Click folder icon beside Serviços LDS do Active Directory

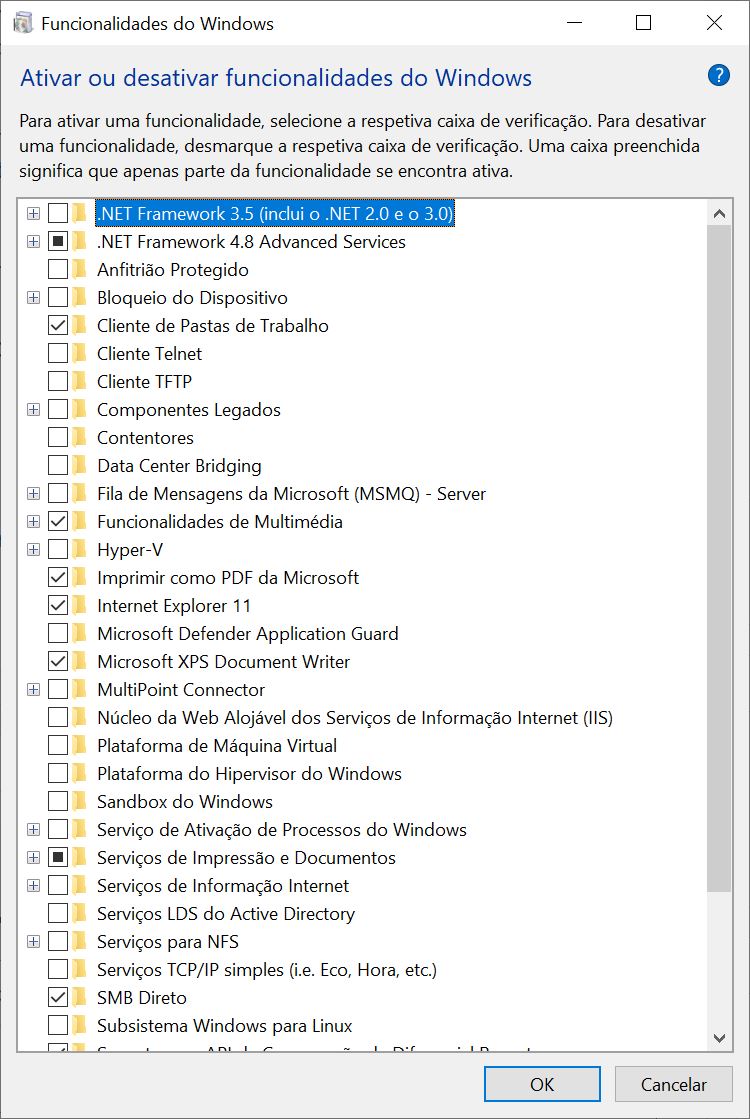(78, 913)
